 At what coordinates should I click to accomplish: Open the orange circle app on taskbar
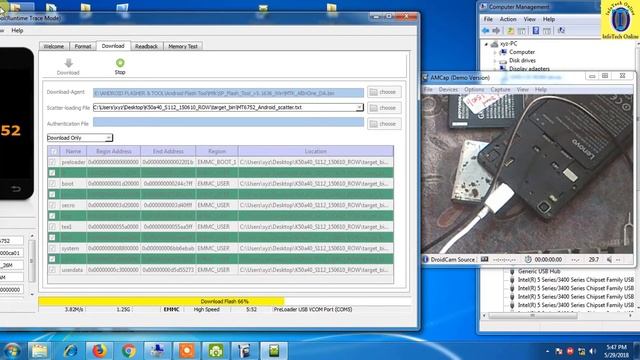187,351
